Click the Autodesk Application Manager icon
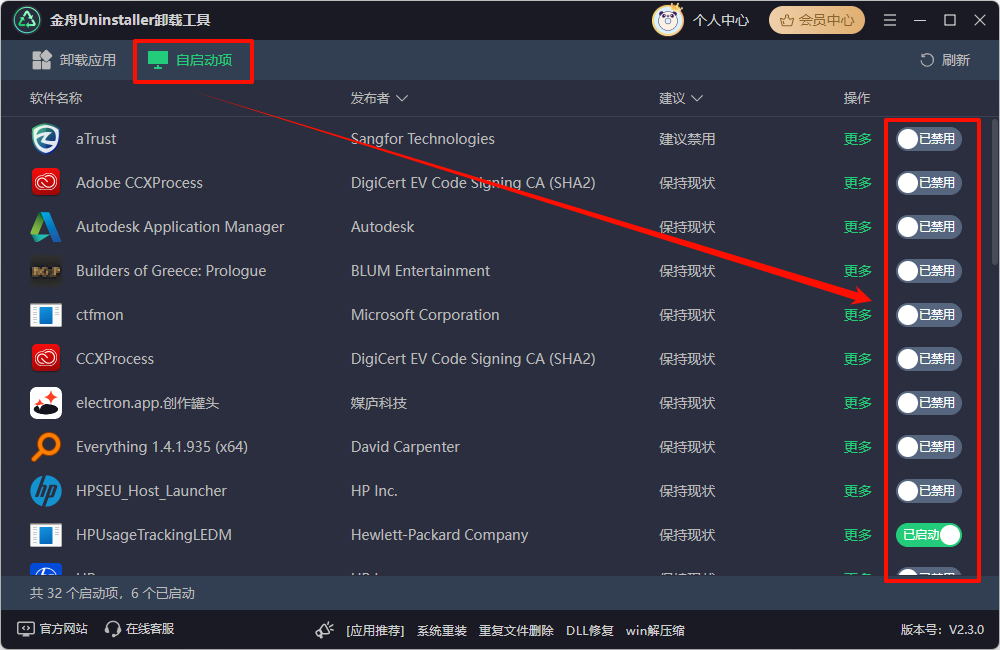1000x650 pixels. tap(46, 227)
